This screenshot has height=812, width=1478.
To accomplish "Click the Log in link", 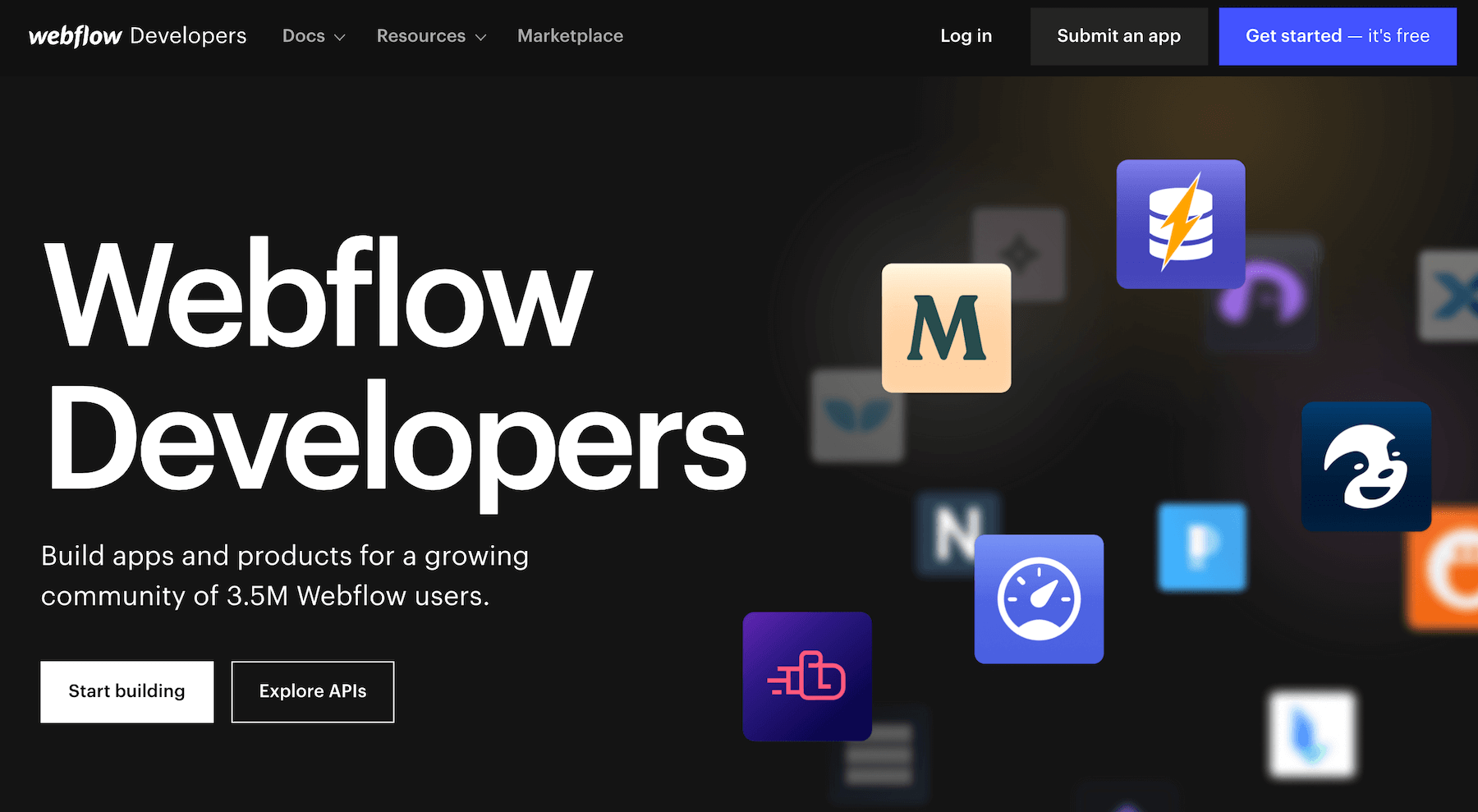I will coord(966,36).
